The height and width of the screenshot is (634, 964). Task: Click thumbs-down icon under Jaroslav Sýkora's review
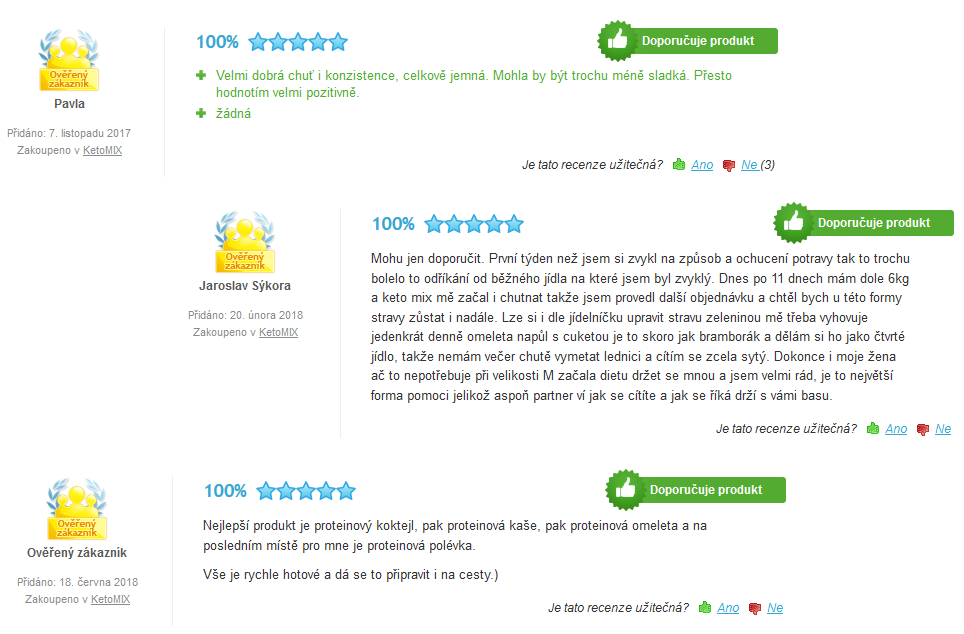(x=923, y=430)
